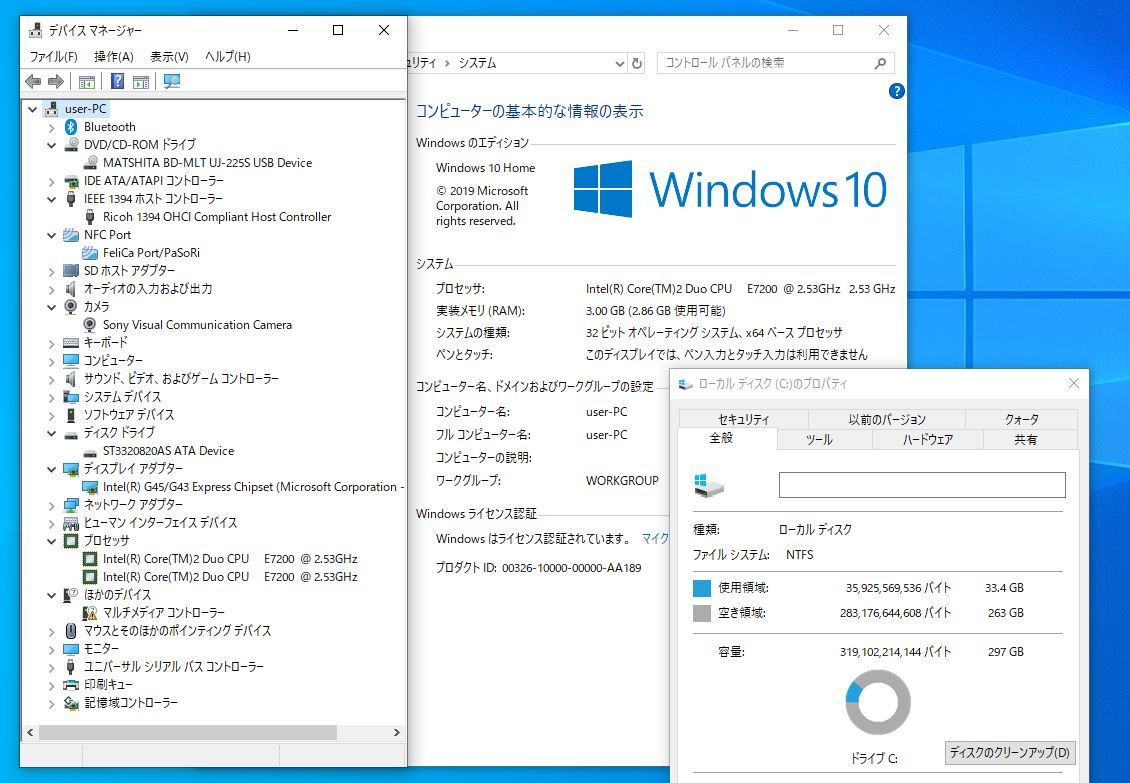
Task: Expand the Bluetooth category
Action: 51,128
